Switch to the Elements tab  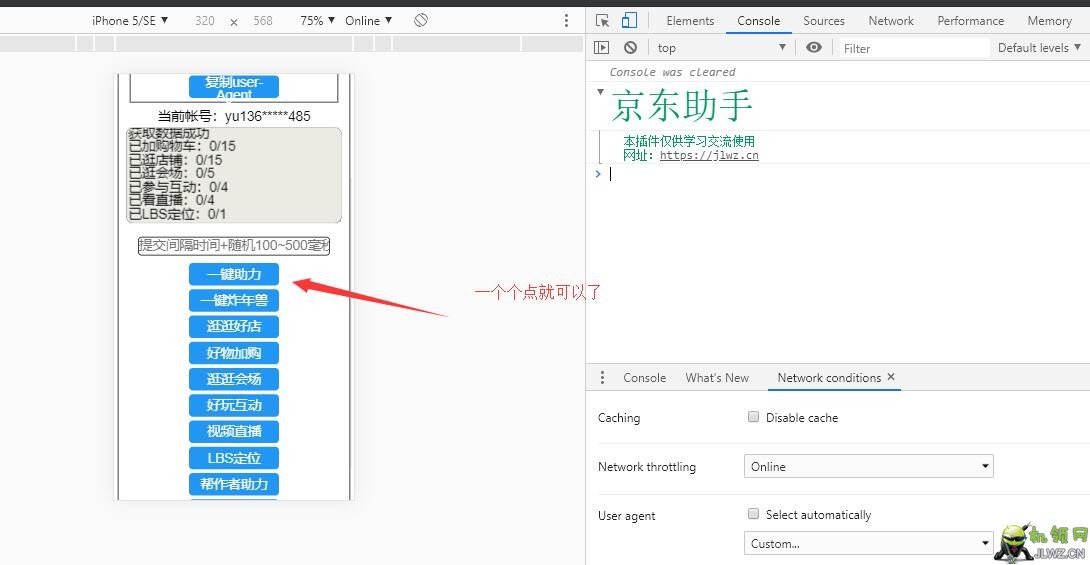[x=690, y=21]
